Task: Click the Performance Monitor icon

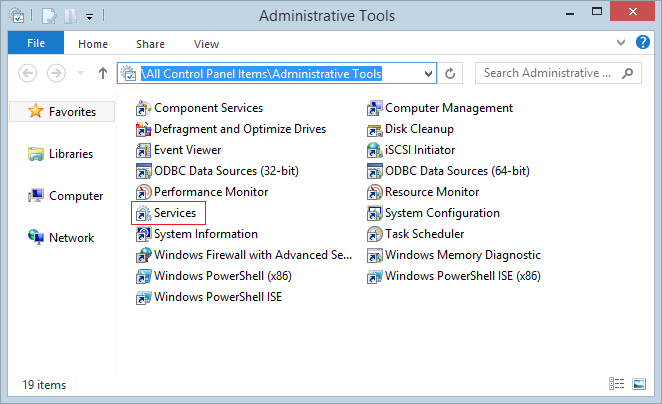Action: pyautogui.click(x=144, y=193)
